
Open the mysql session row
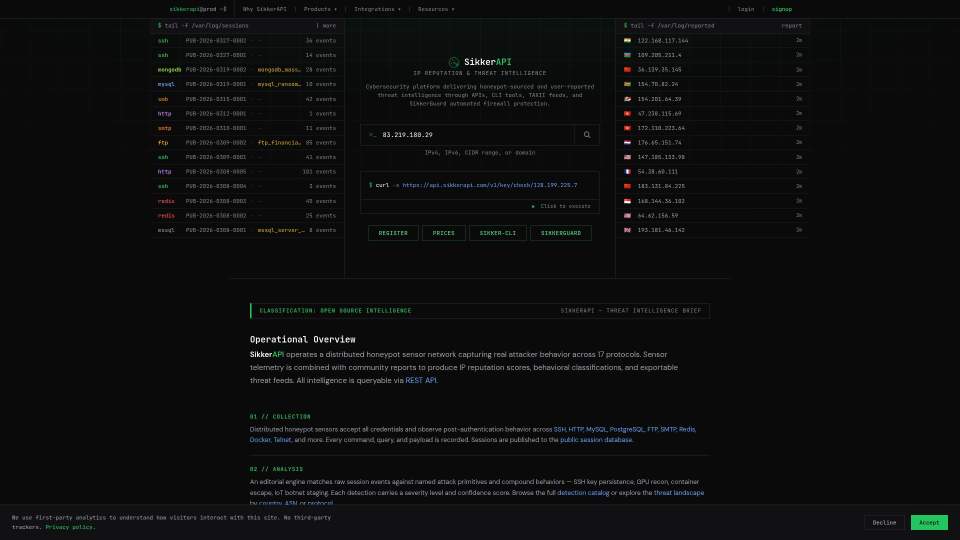(x=247, y=84)
